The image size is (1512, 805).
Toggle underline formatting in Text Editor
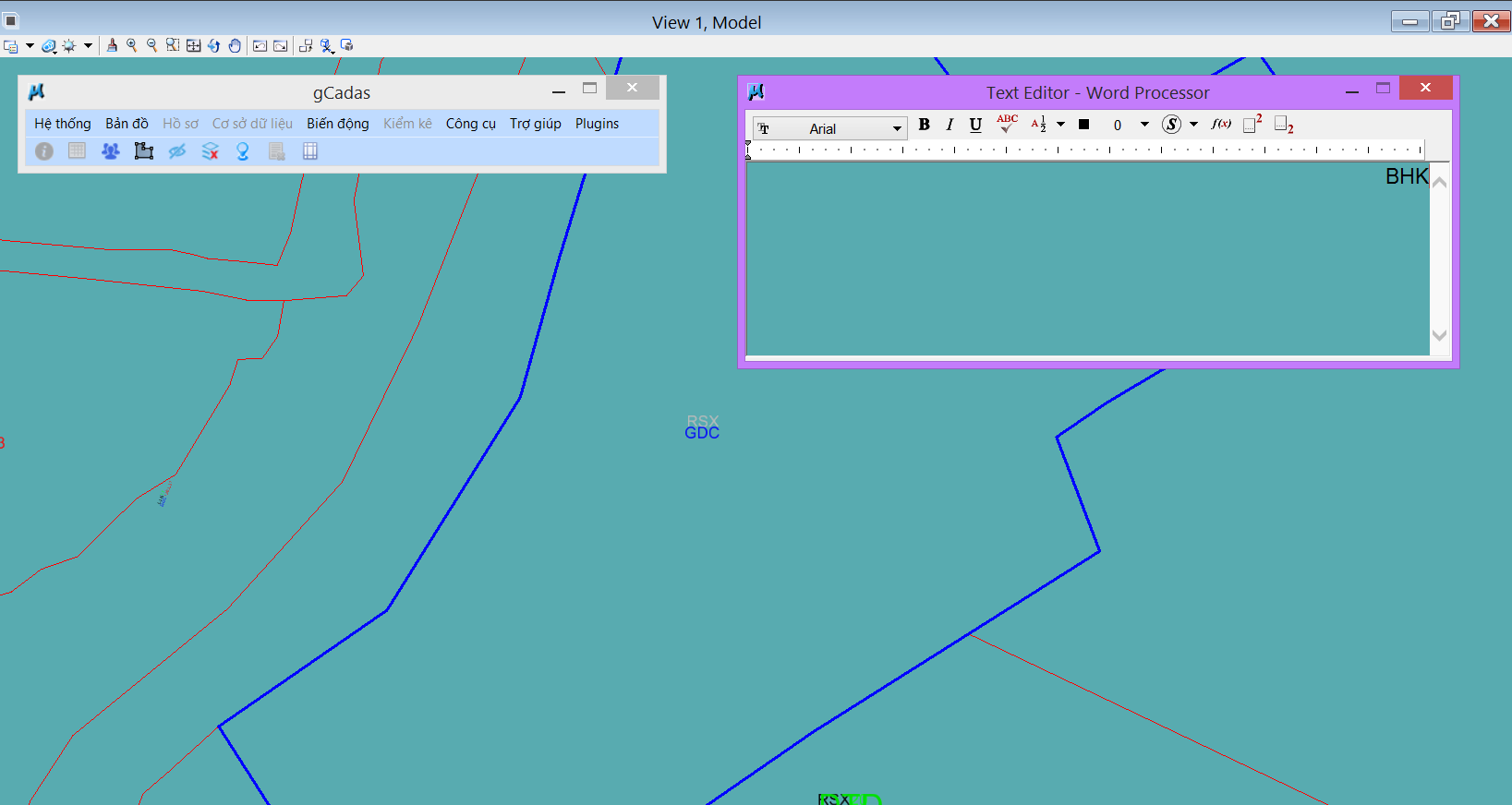pyautogui.click(x=975, y=125)
